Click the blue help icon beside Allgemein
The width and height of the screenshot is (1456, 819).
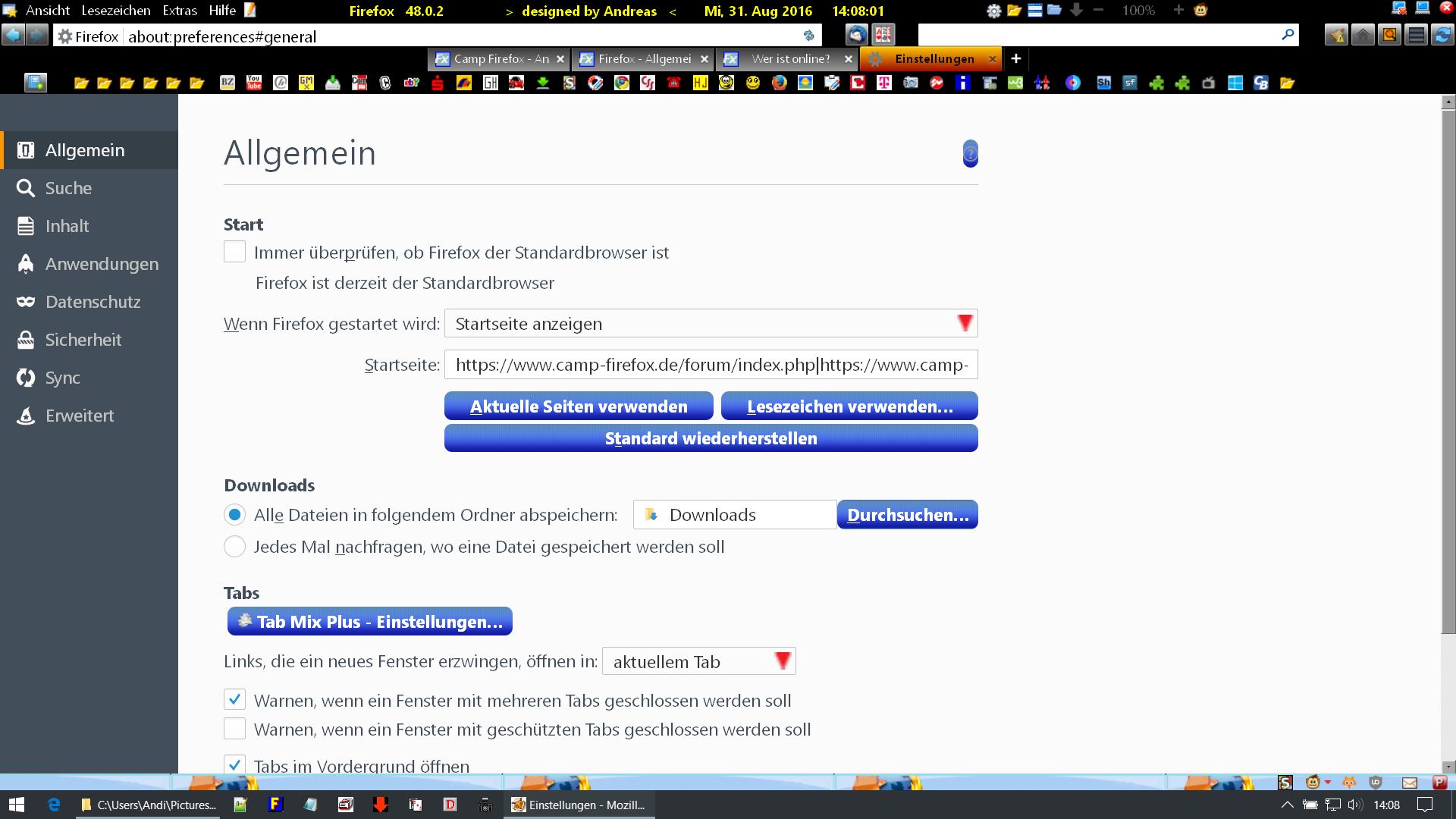tap(970, 154)
